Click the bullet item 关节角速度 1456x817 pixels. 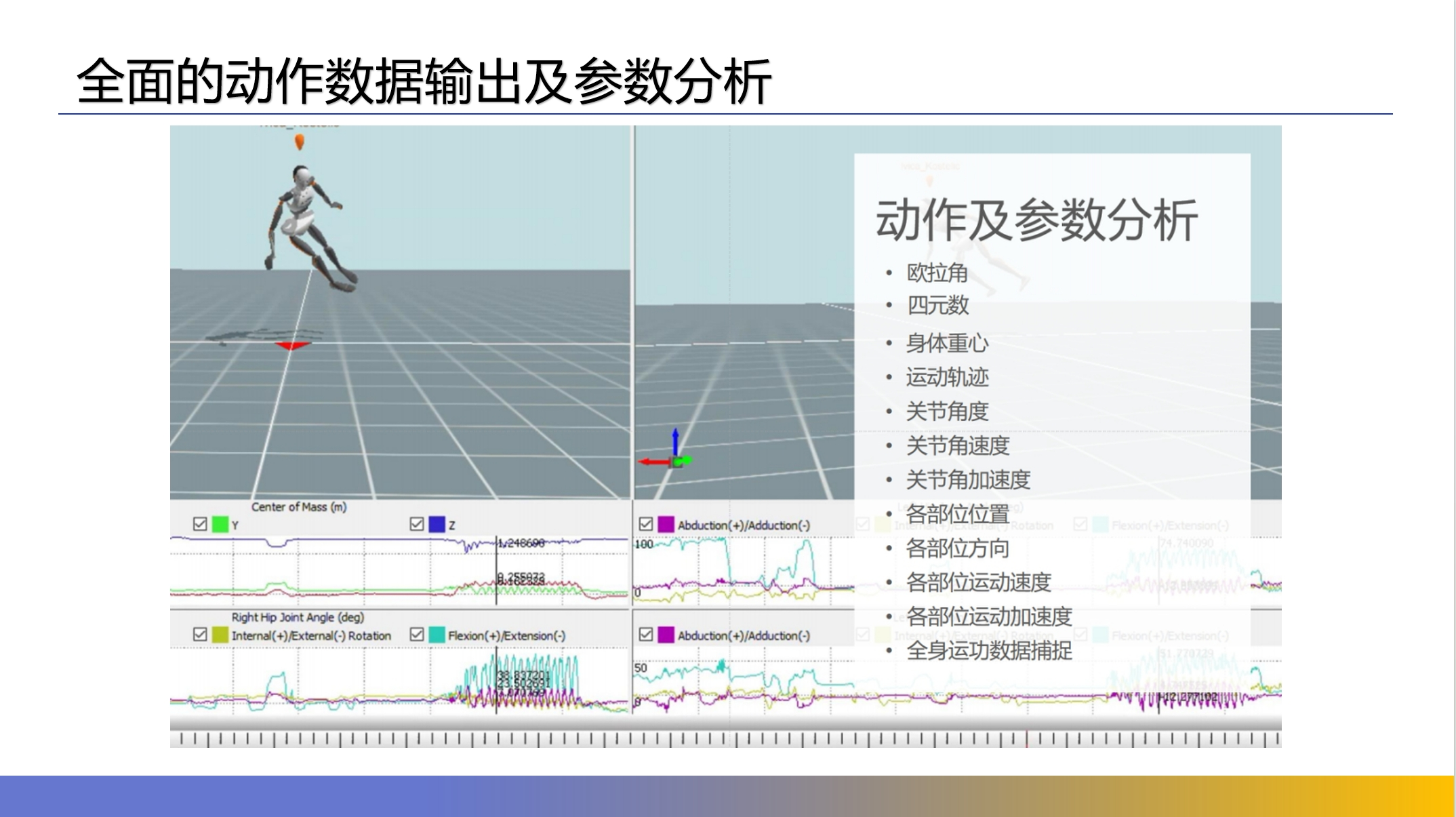[958, 445]
